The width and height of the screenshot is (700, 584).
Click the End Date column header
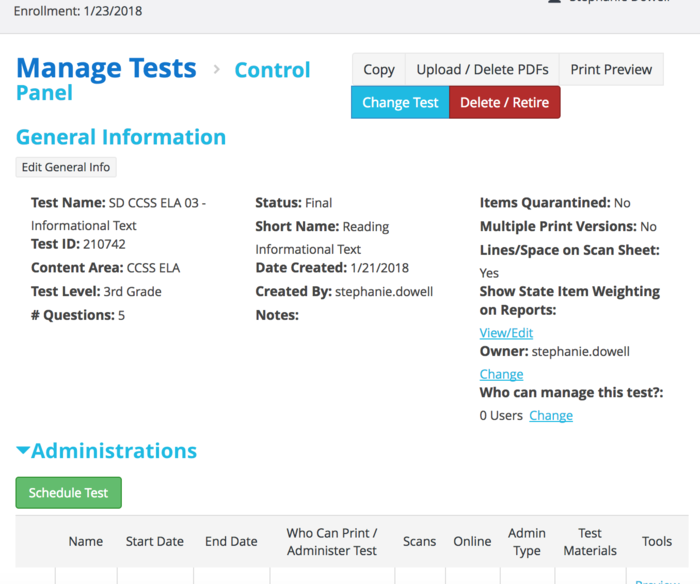[x=231, y=541]
